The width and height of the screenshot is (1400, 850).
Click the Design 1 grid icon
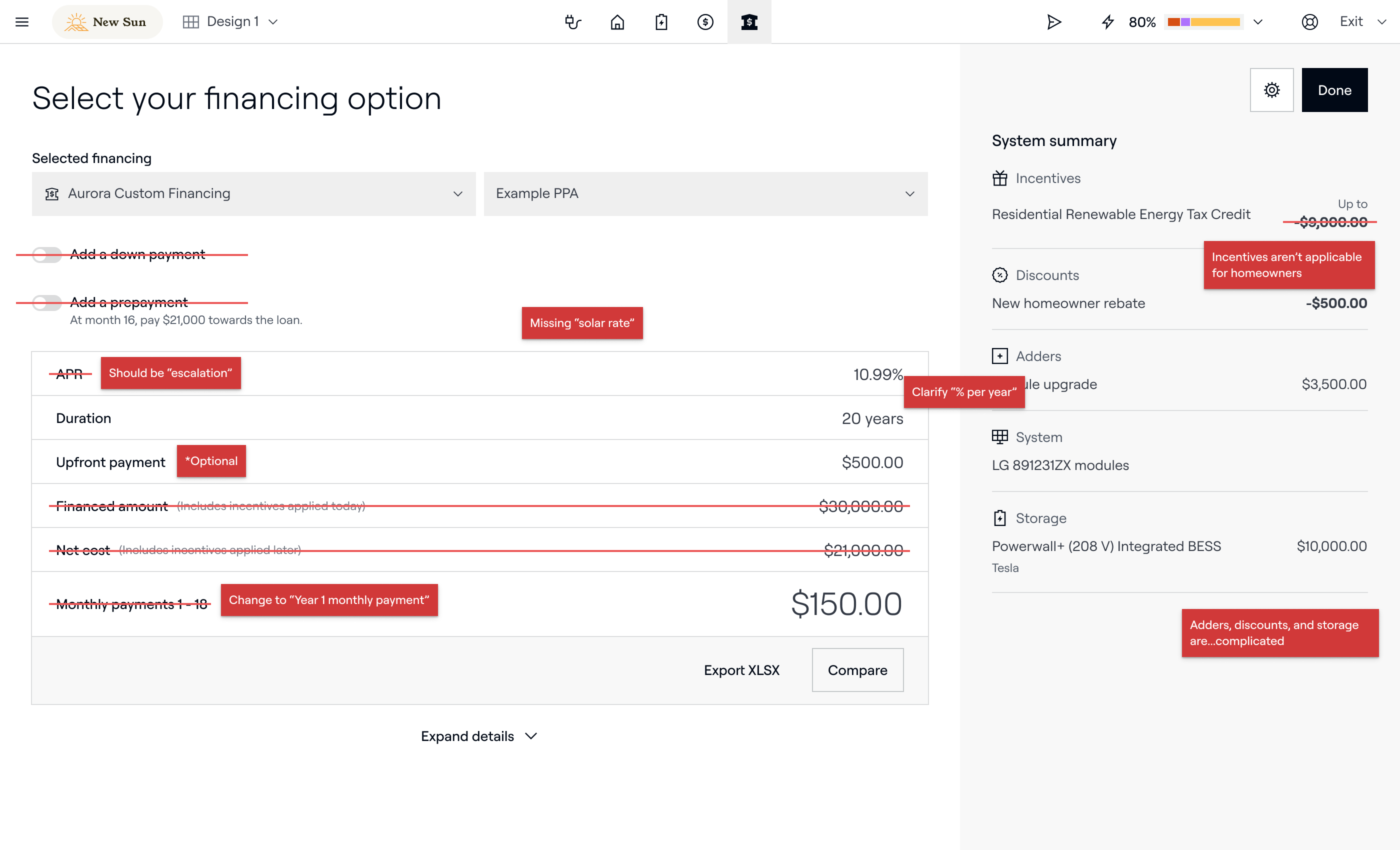(x=190, y=21)
